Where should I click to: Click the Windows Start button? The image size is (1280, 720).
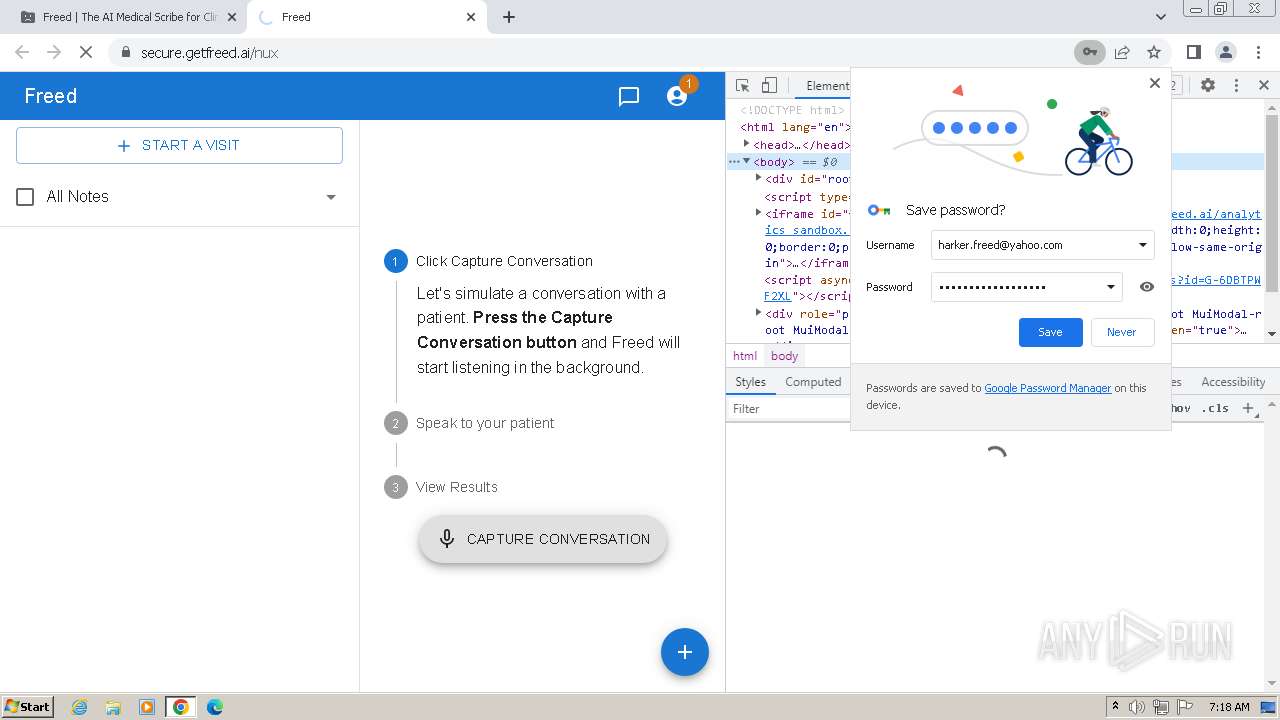click(x=27, y=707)
